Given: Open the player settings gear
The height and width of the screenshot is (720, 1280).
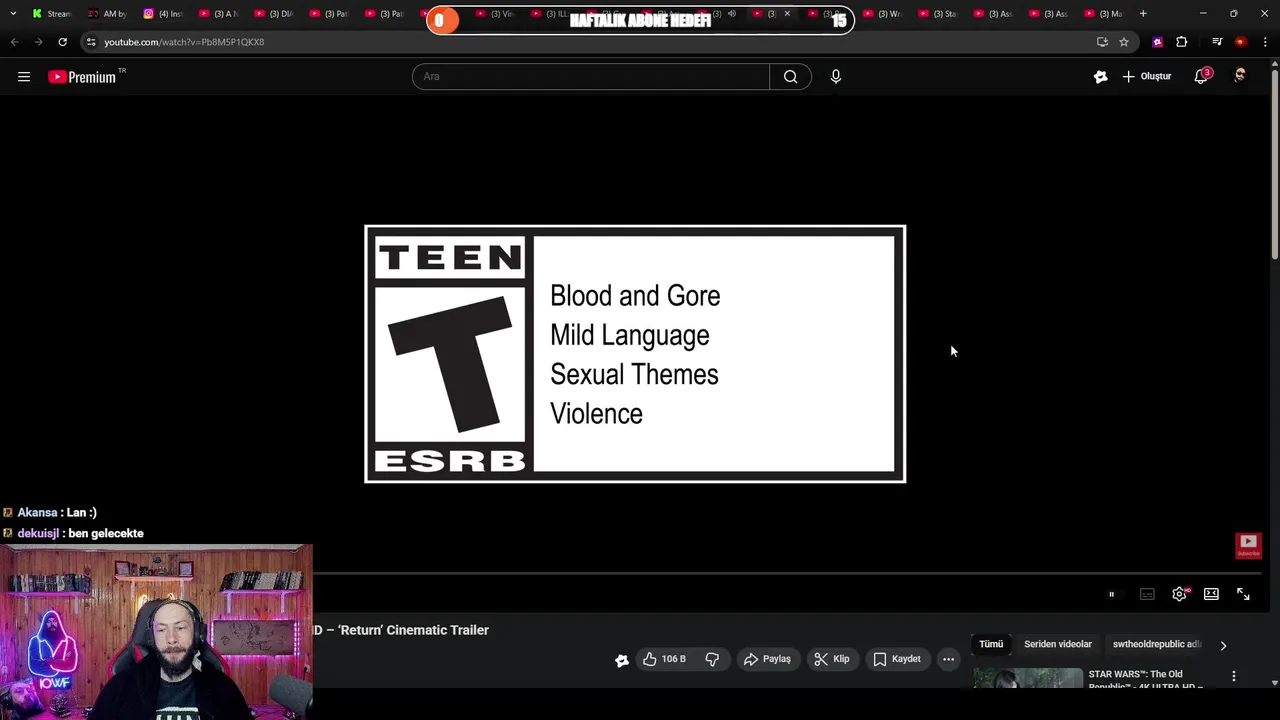Looking at the screenshot, I should [1180, 594].
